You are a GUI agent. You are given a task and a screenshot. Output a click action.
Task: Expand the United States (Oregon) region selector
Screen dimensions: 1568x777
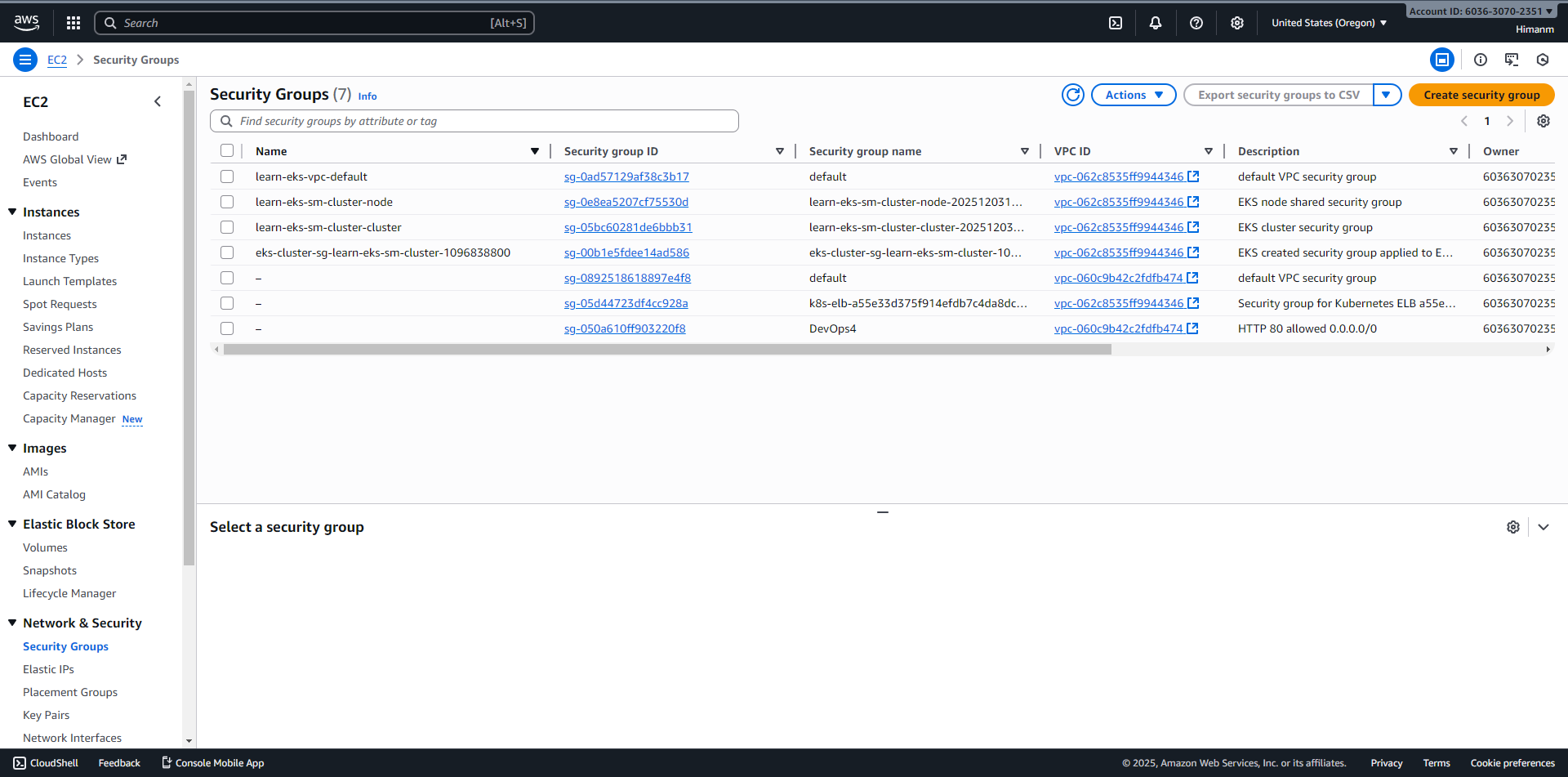(x=1329, y=23)
